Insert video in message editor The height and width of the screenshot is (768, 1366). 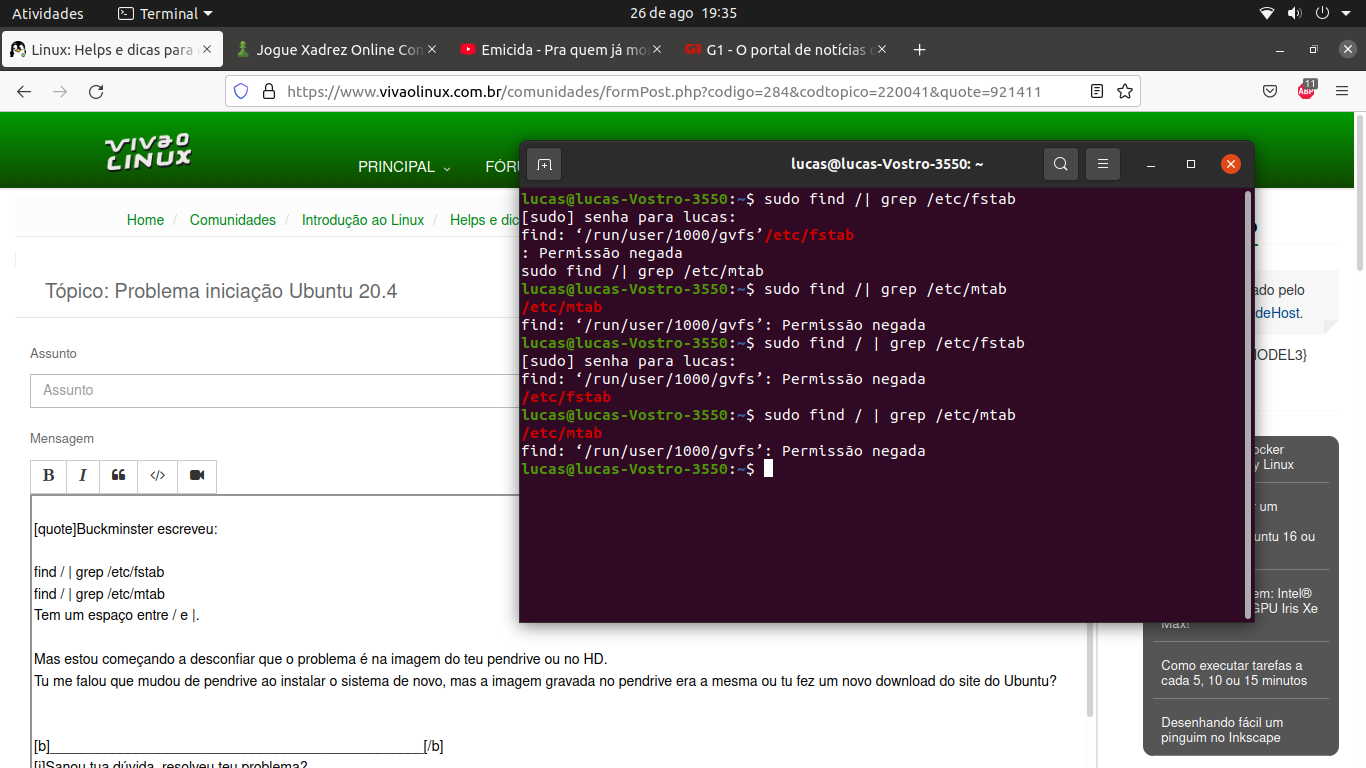(x=197, y=476)
